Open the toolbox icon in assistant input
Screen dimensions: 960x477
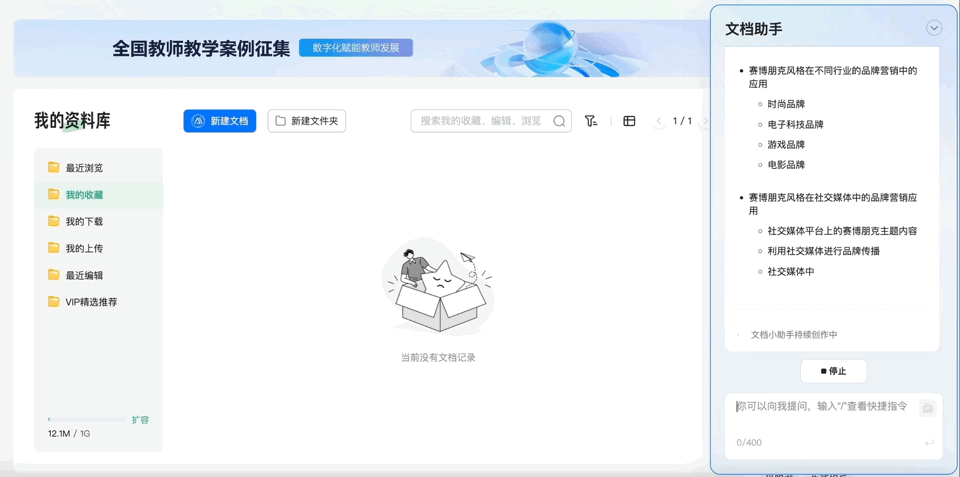click(x=928, y=408)
